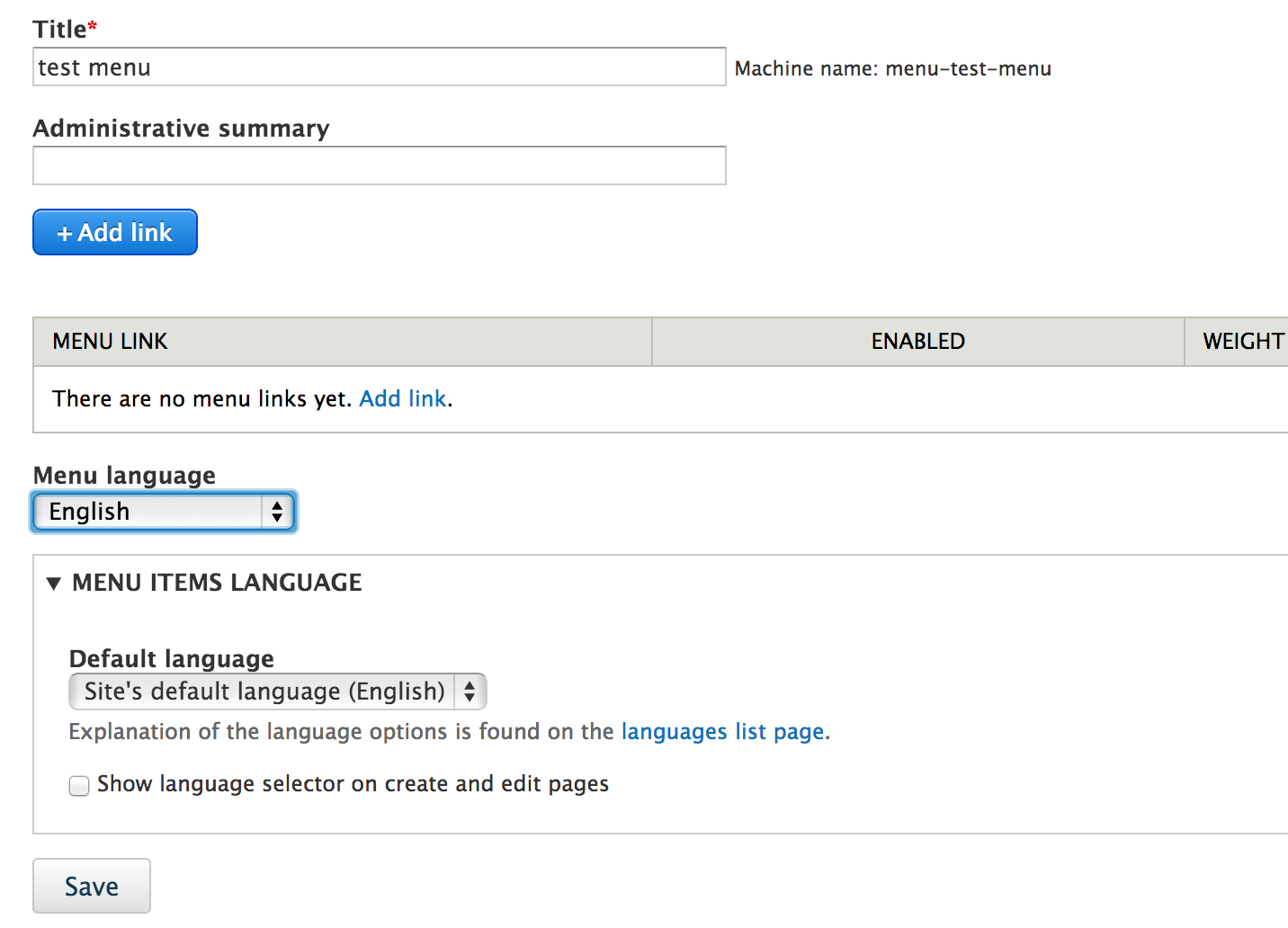Click the stepper arrows on Site's default language

(x=470, y=692)
